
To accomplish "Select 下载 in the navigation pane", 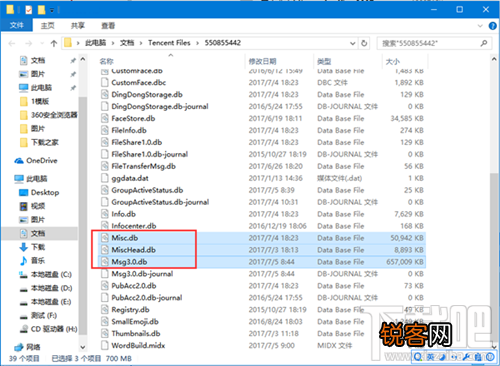I will pos(38,247).
